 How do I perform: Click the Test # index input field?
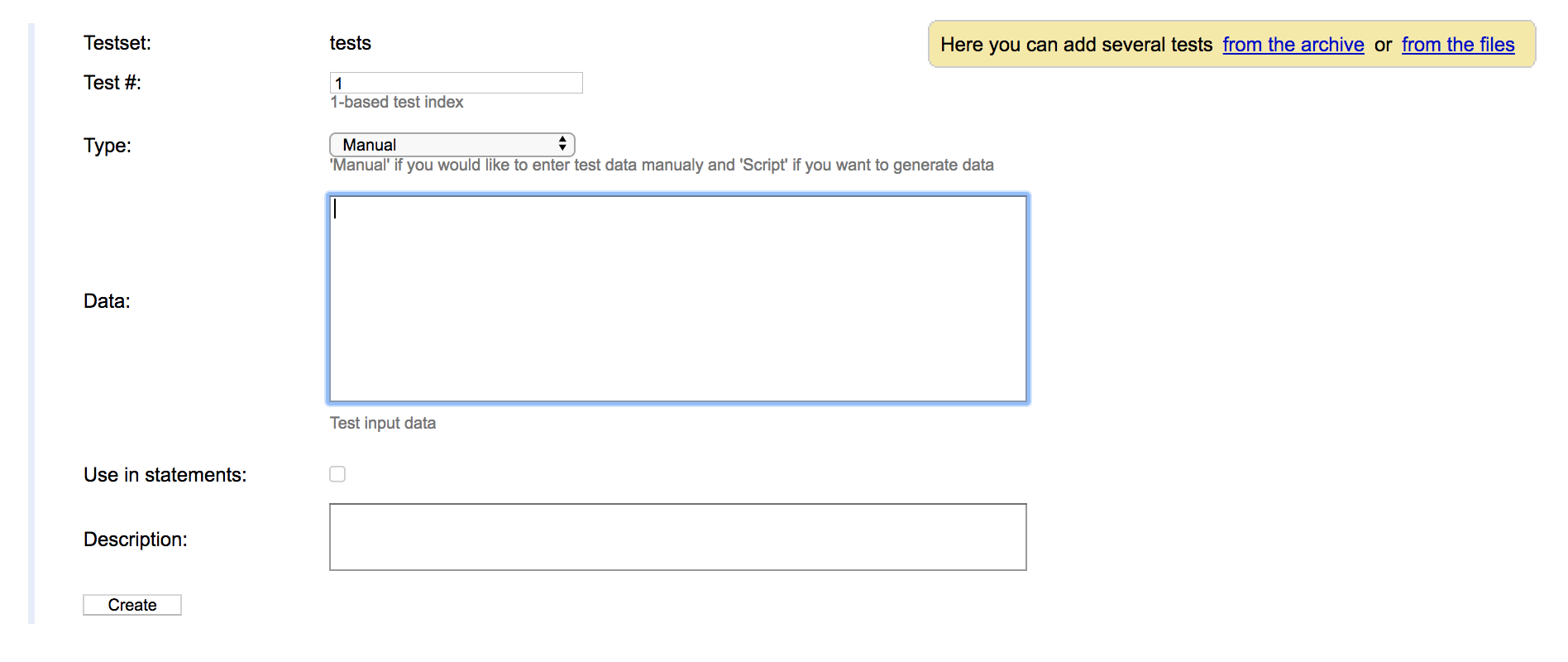pos(456,83)
